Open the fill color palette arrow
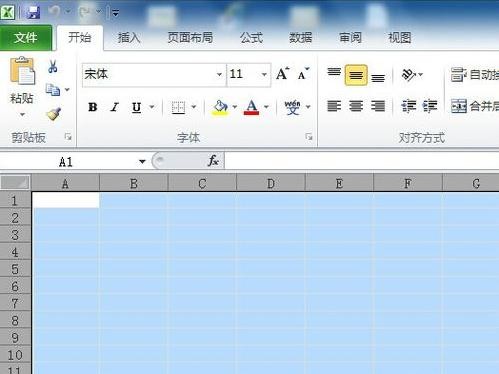 pyautogui.click(x=235, y=107)
